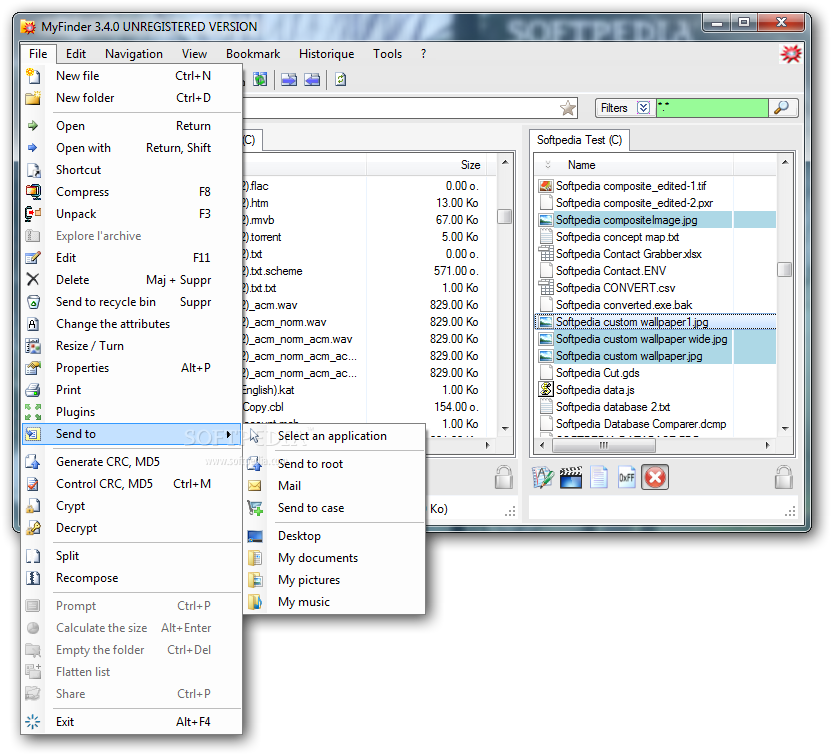Click the left panel vertical scrollbar thumb
Image resolution: width=832 pixels, height=755 pixels.
point(505,216)
